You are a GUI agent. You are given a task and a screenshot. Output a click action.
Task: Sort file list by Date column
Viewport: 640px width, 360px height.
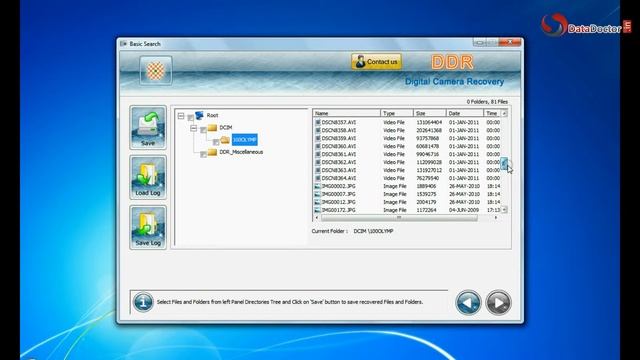465,113
